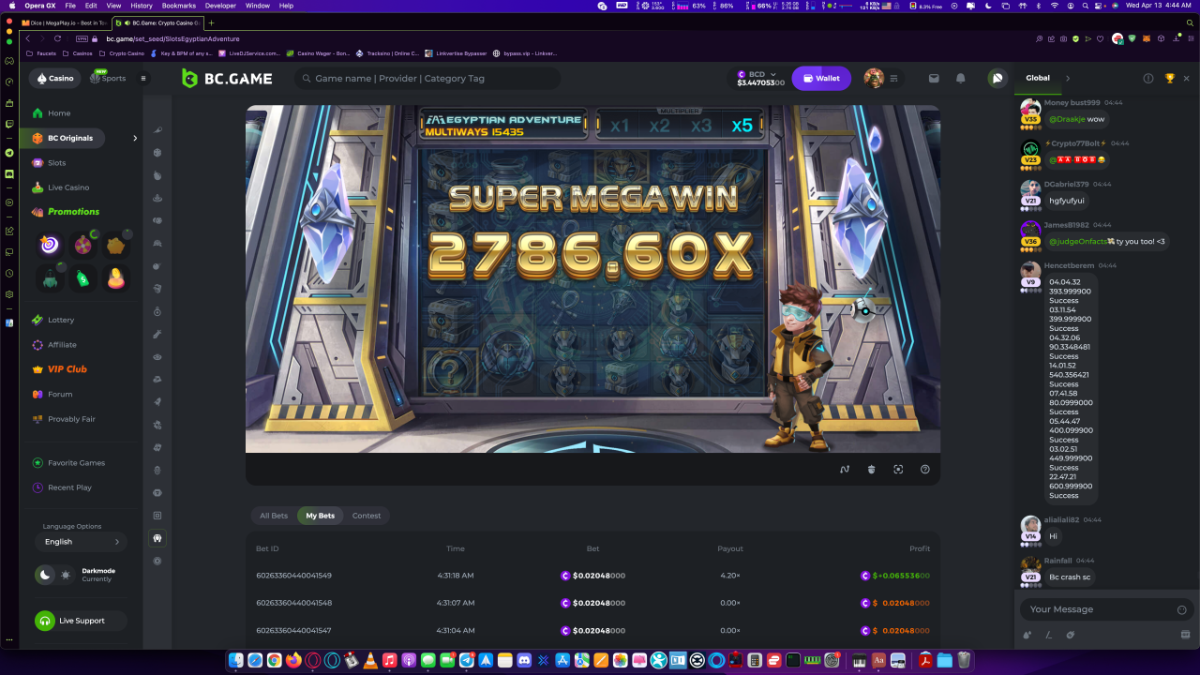Click the trophy icon in chat header
This screenshot has height=675, width=1200.
click(x=1169, y=78)
